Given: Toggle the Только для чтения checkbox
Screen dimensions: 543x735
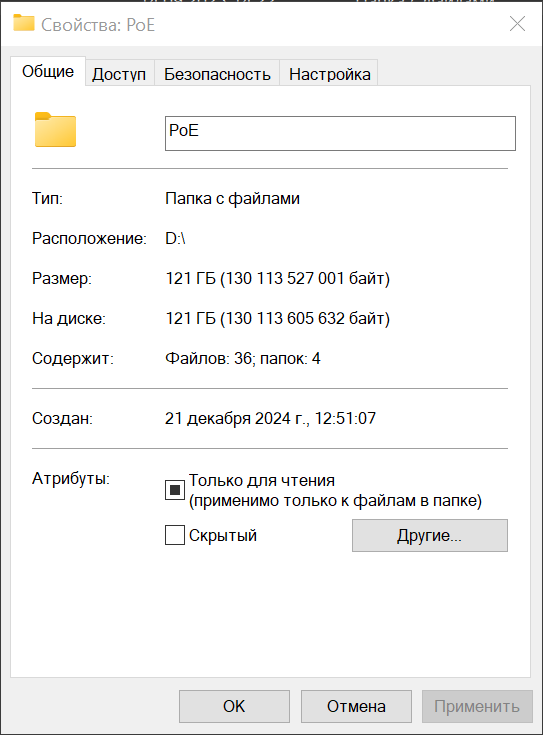Looking at the screenshot, I should click(174, 490).
